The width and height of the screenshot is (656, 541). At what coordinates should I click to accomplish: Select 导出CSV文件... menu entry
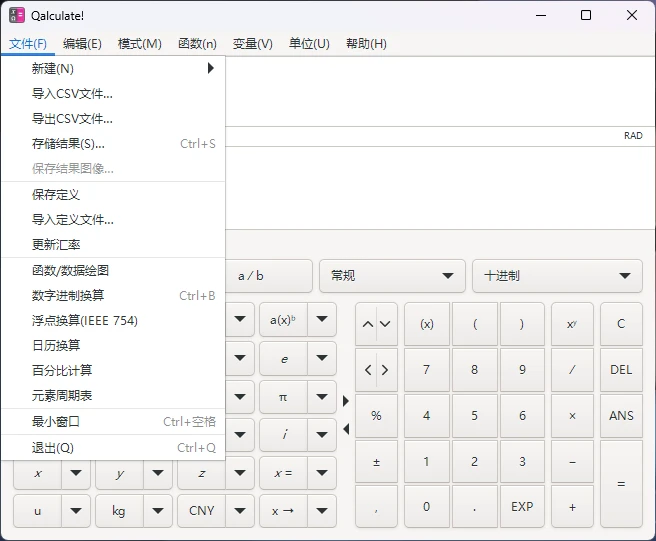(x=113, y=118)
